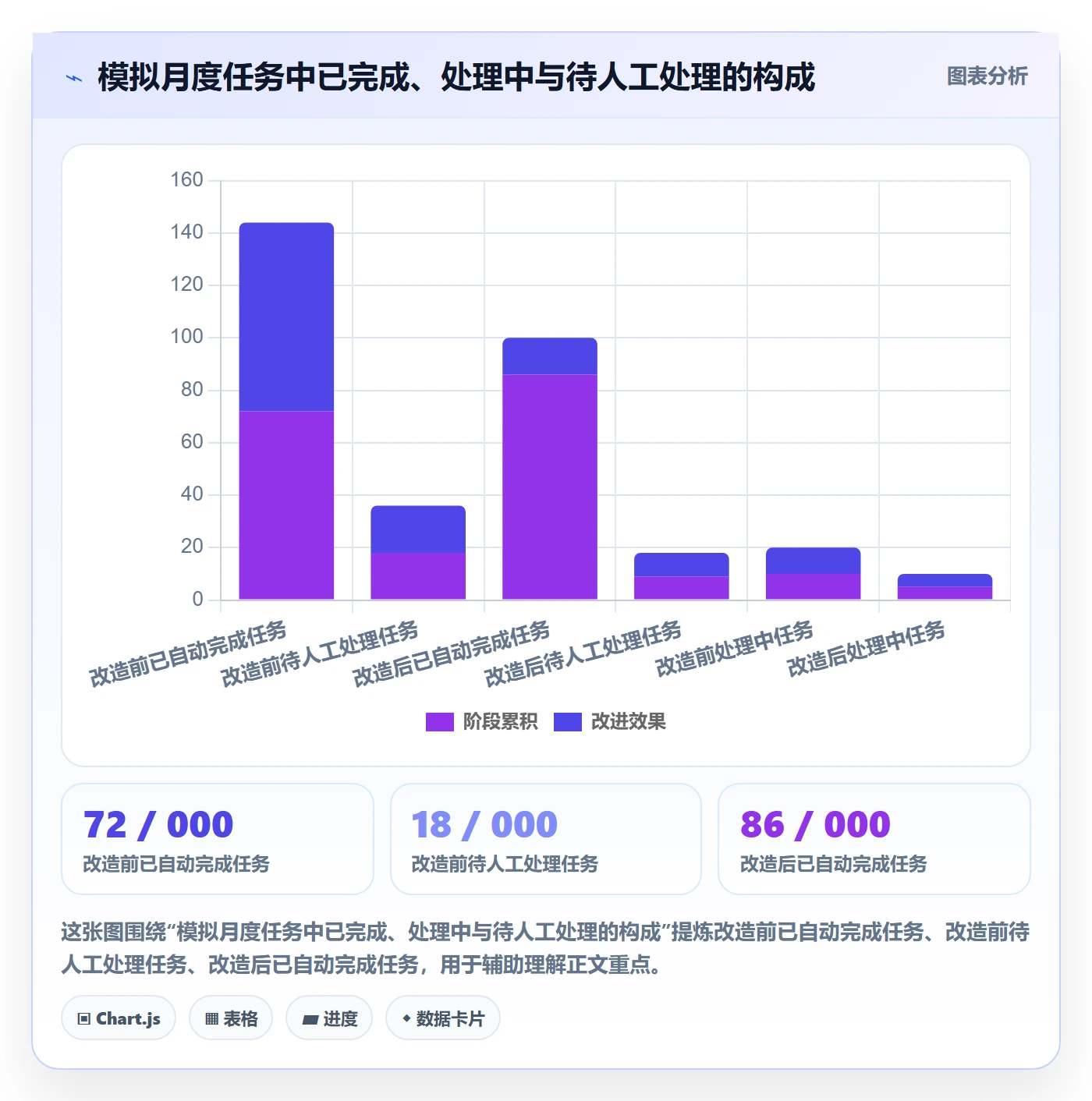The height and width of the screenshot is (1101, 1092).
Task: Click the chart title 模拟月度任务中已完成
Action: click(456, 77)
